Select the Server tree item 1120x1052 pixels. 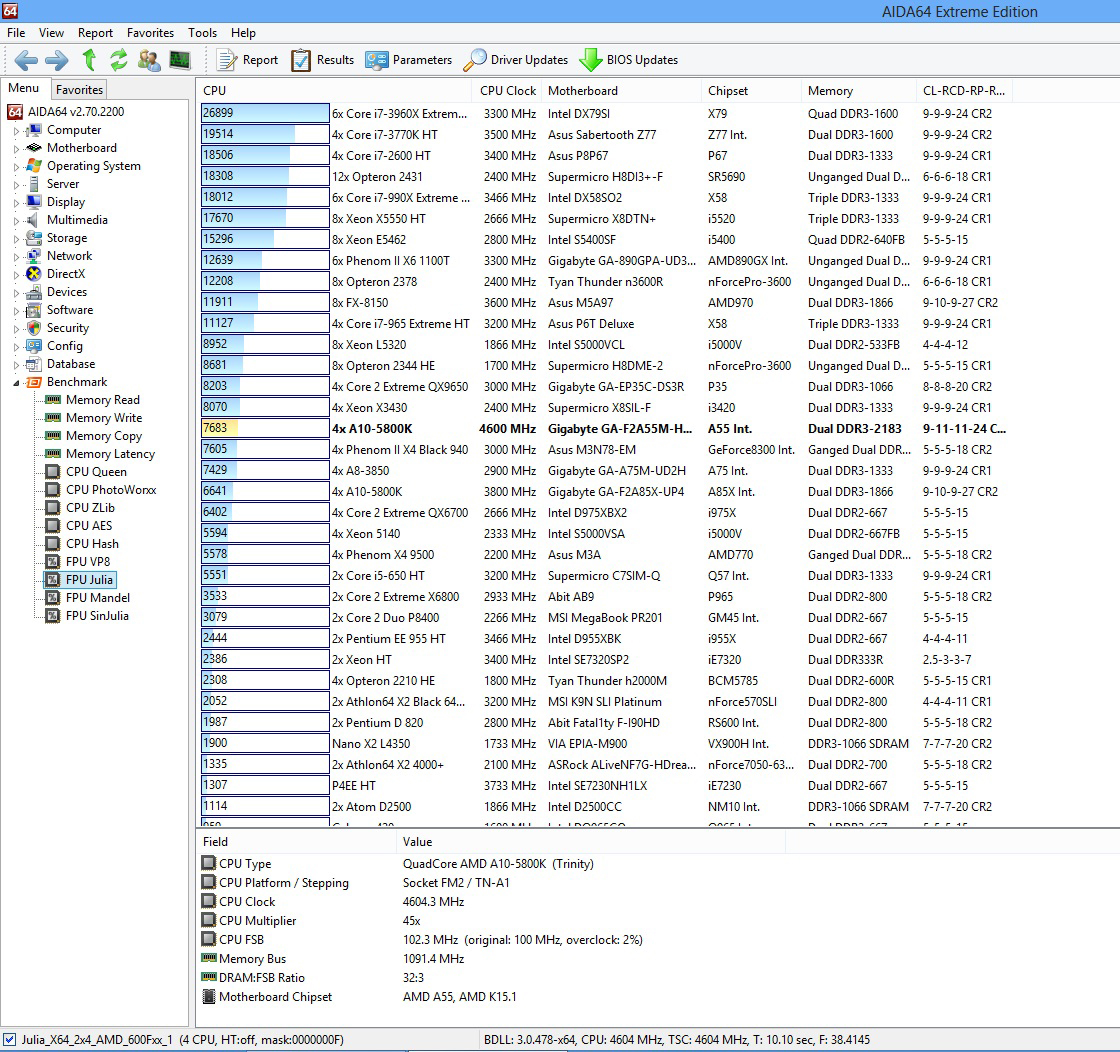point(63,184)
